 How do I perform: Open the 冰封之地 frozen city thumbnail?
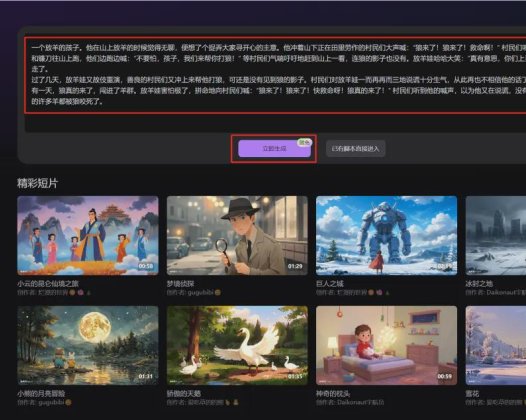[x=496, y=235]
